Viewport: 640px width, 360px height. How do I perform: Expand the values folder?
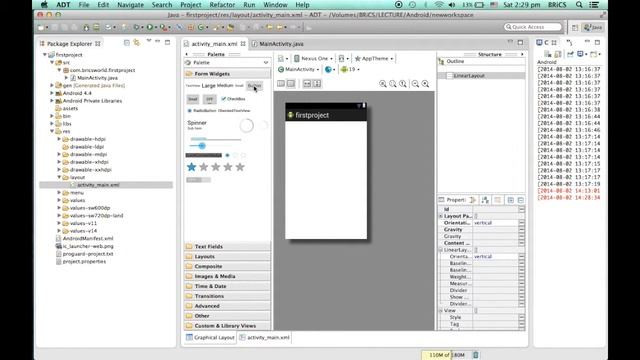tap(59, 200)
